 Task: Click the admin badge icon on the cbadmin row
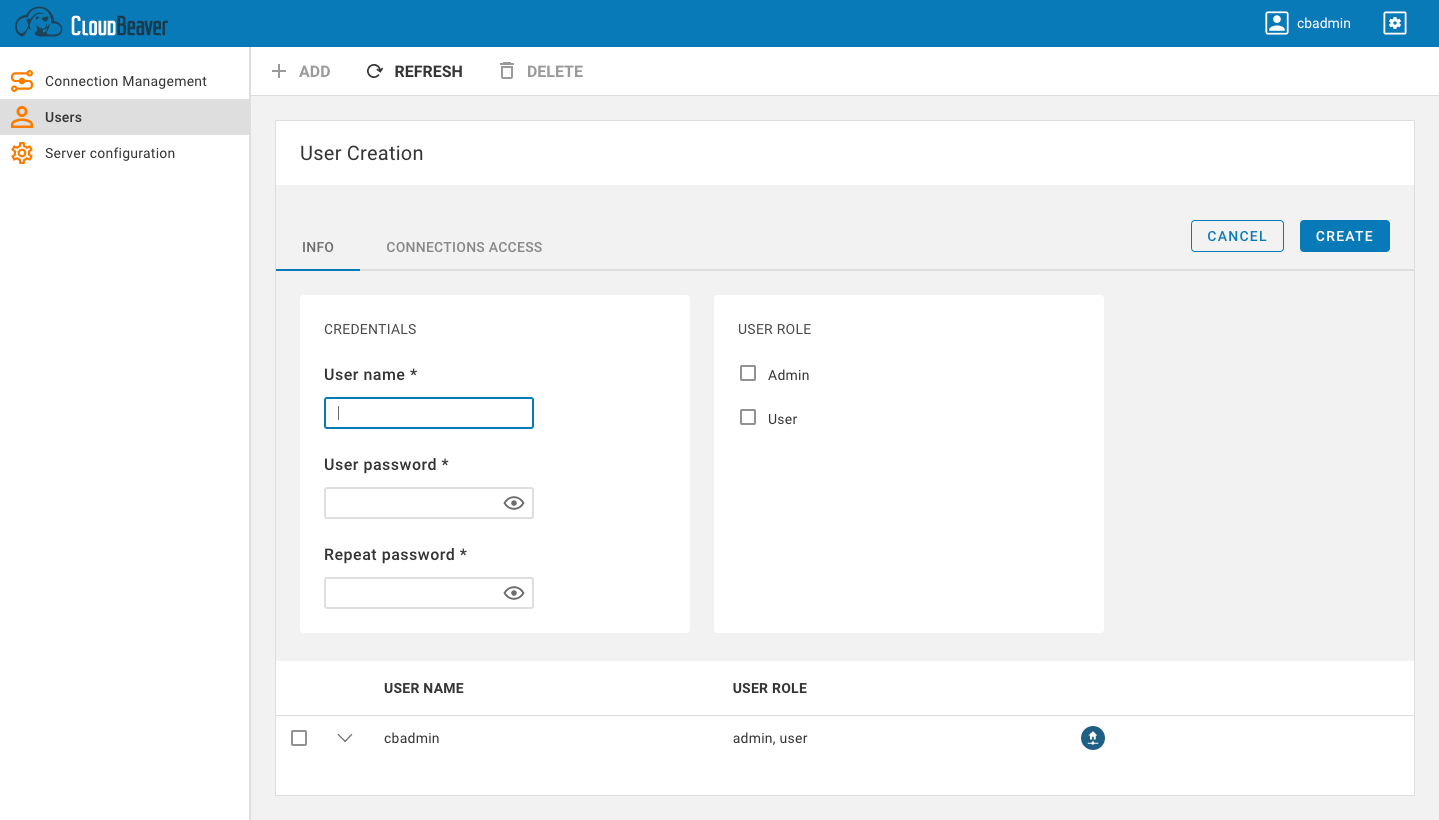[1092, 738]
